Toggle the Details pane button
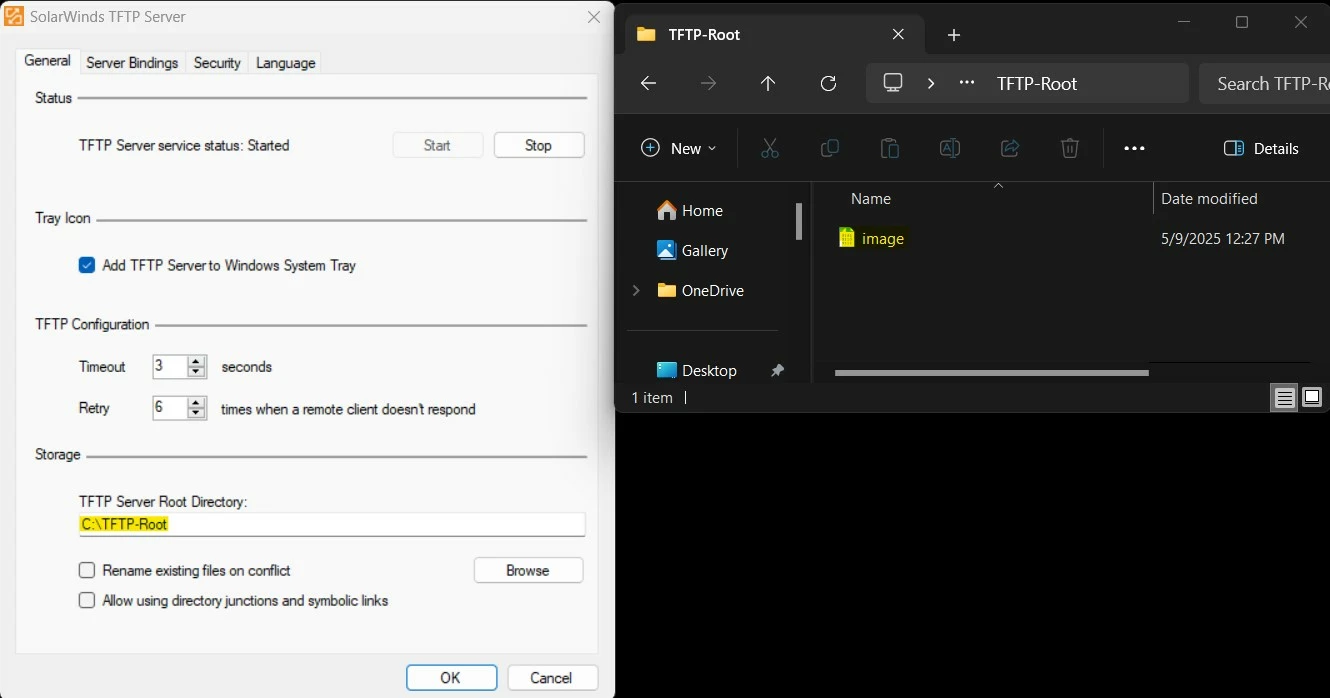This screenshot has width=1330, height=698. point(1261,148)
